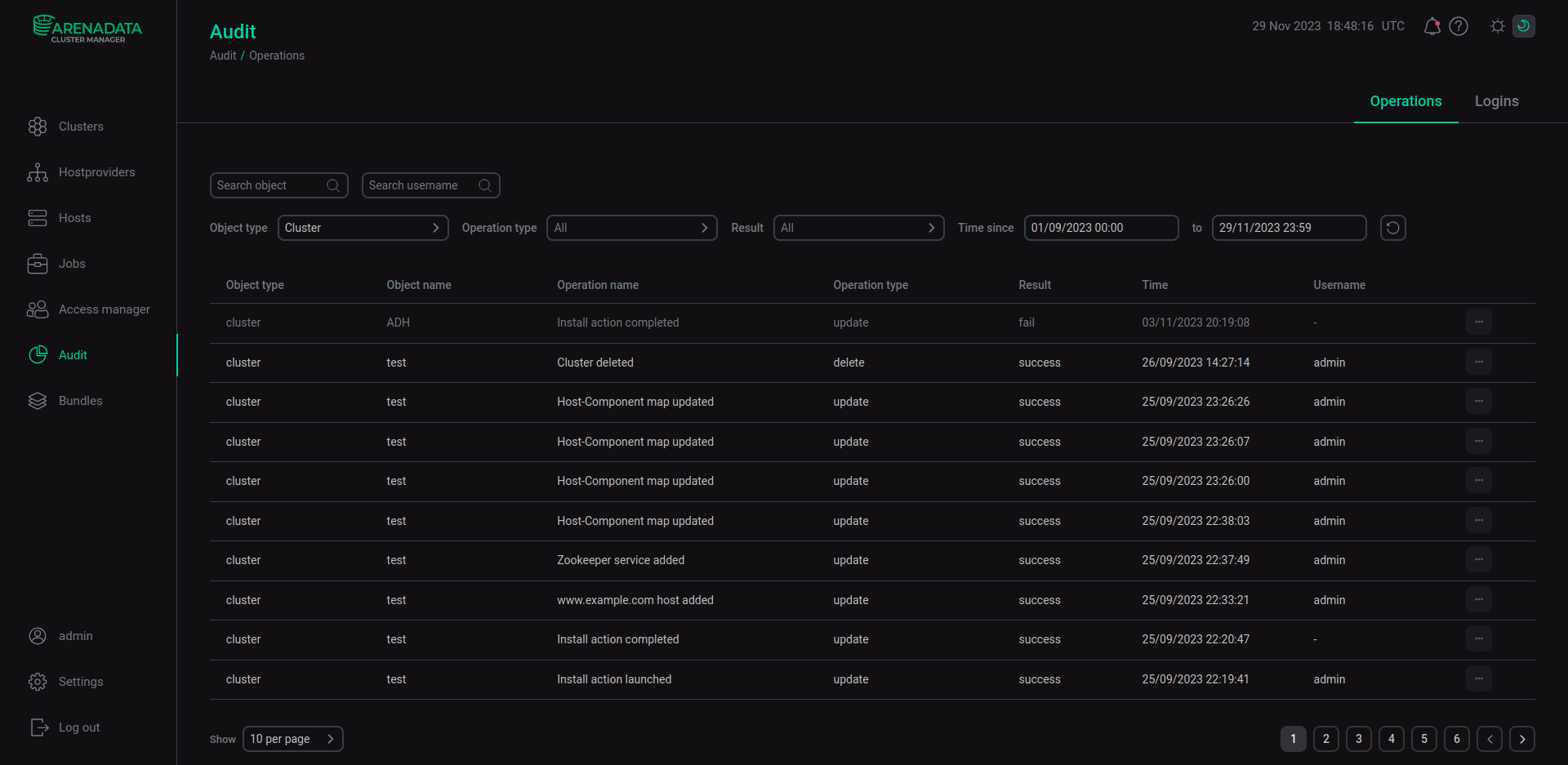This screenshot has height=765, width=1568.
Task: Click the UTC clock display
Action: click(x=1329, y=26)
